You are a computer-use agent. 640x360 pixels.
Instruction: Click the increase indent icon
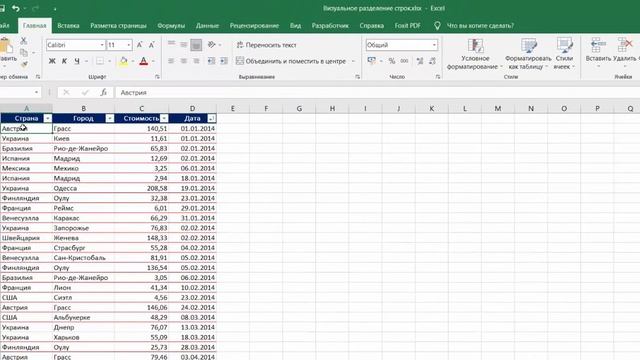(x=224, y=61)
